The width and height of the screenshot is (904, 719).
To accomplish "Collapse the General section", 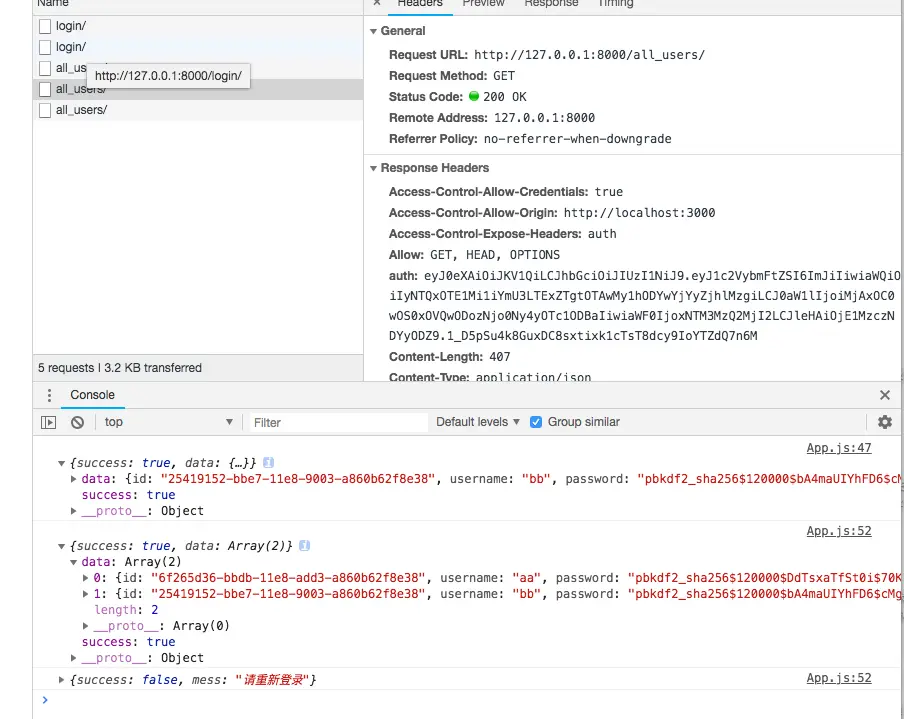I will coord(373,31).
